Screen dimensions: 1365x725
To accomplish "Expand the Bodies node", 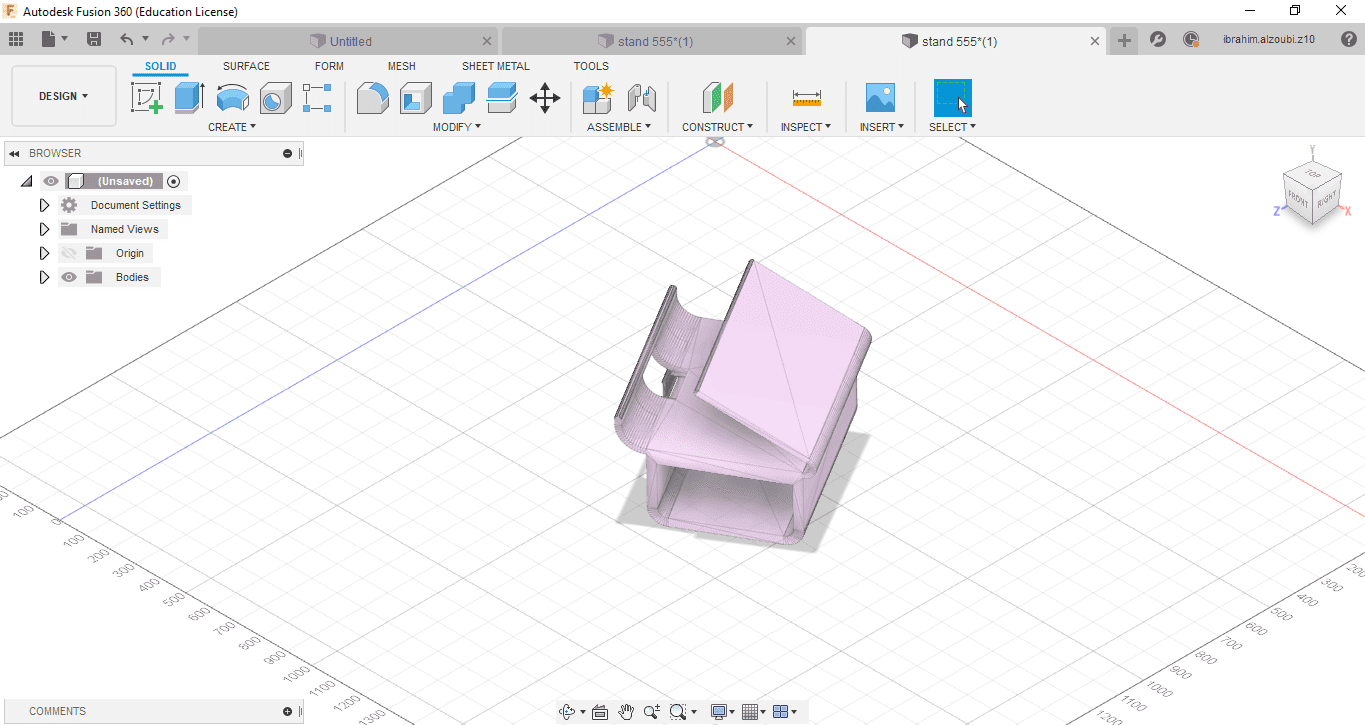I will tap(44, 277).
